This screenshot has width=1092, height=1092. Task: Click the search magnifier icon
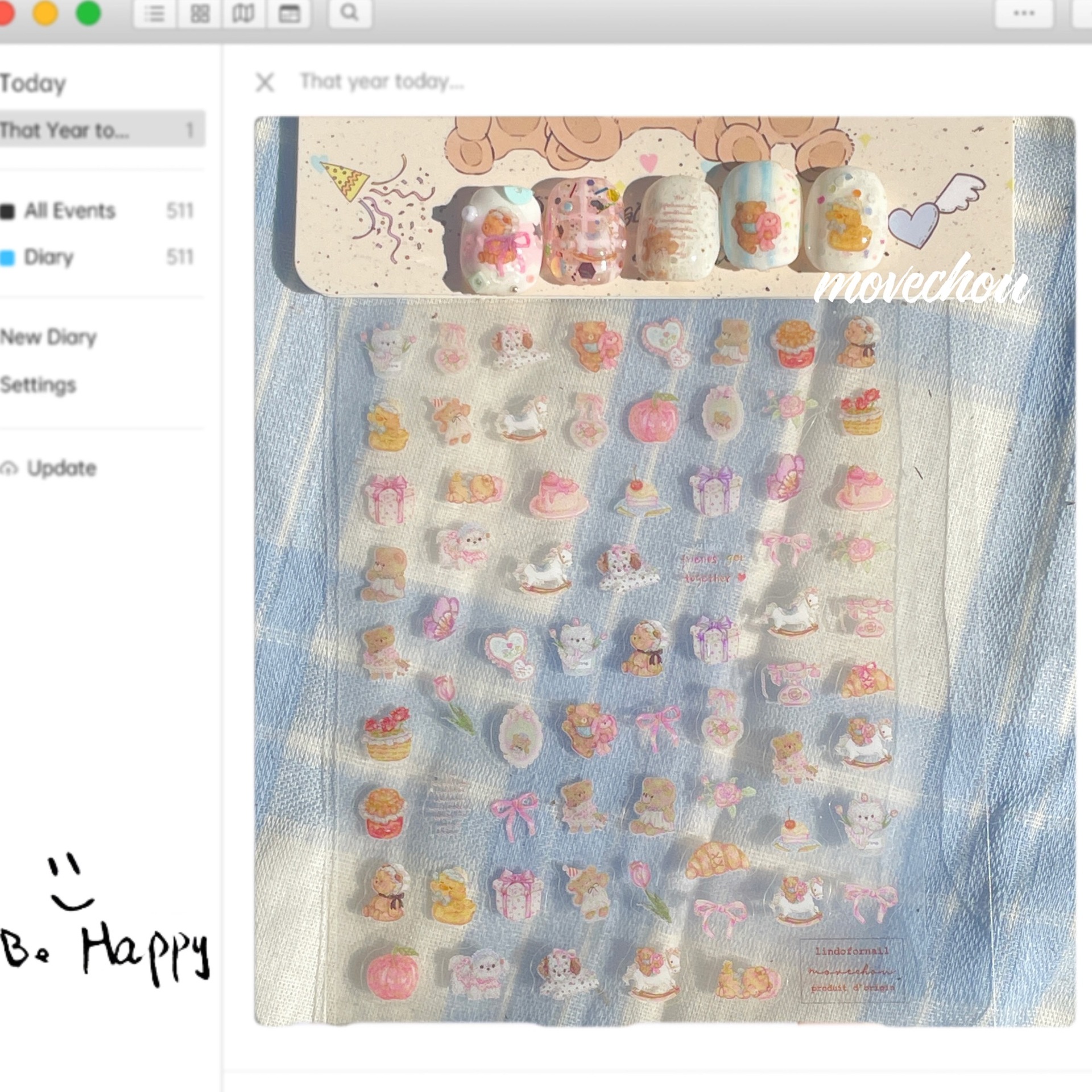click(x=350, y=13)
